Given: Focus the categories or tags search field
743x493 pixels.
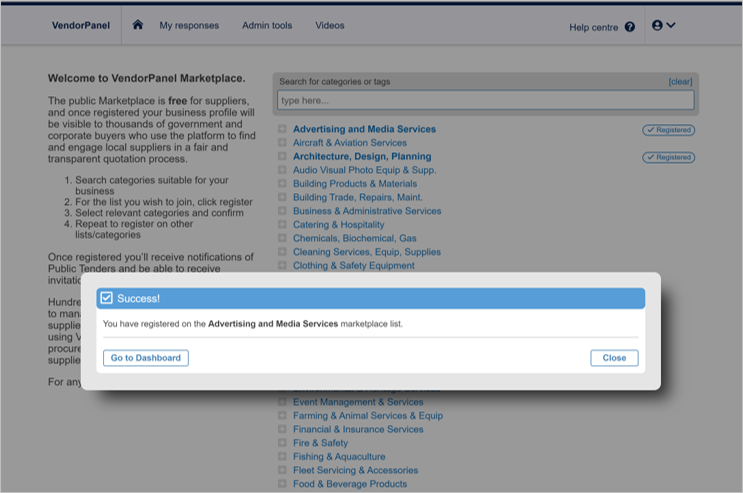Looking at the screenshot, I should point(486,100).
